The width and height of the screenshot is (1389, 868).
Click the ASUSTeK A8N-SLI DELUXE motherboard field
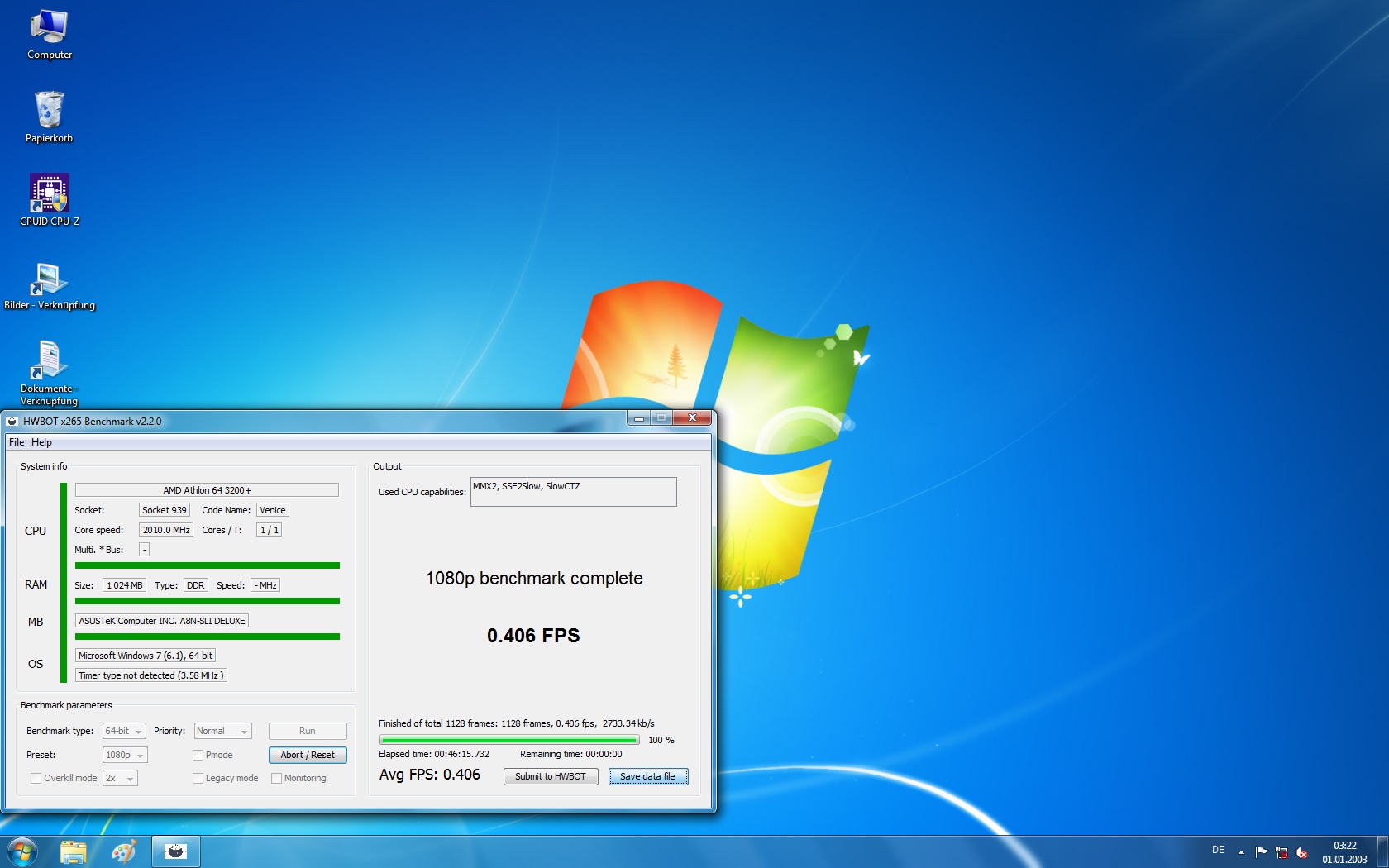162,621
